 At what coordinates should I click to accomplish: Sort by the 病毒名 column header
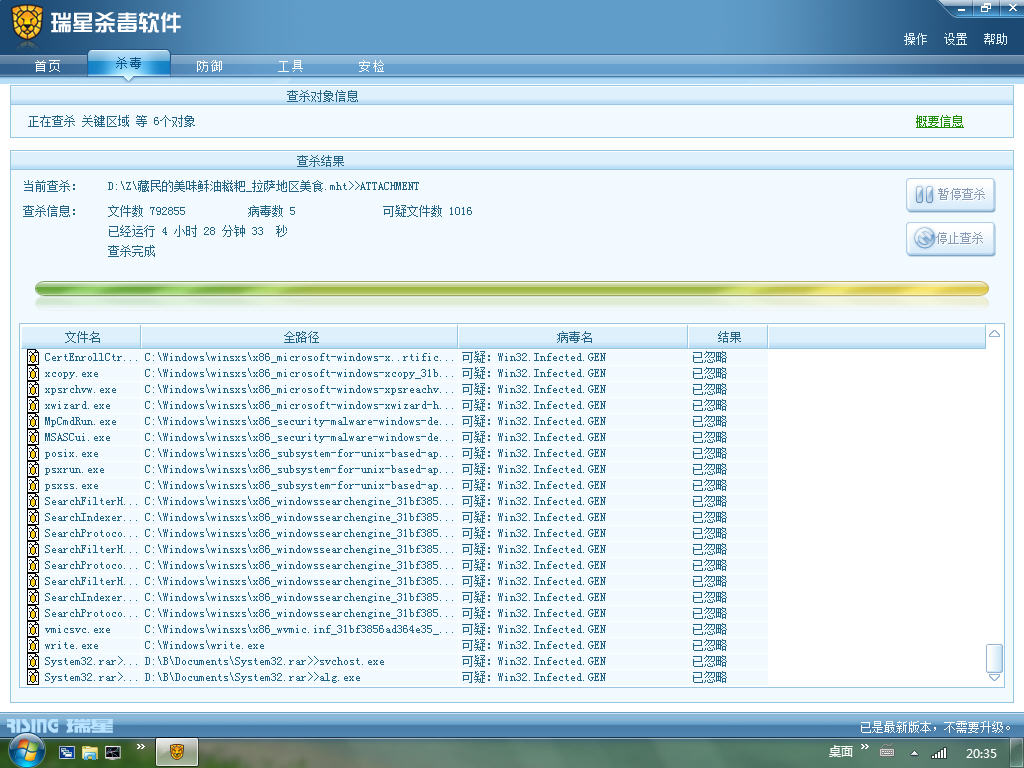(573, 337)
